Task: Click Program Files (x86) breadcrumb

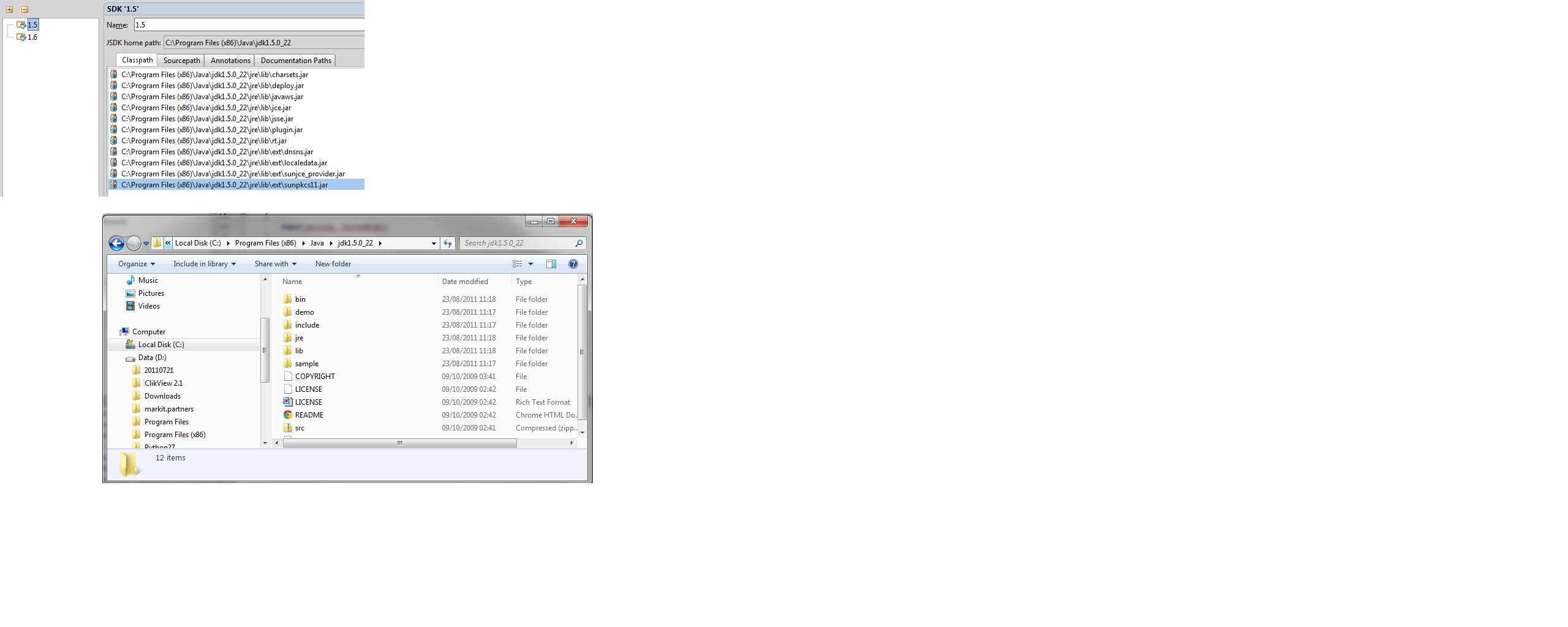Action: (x=265, y=243)
